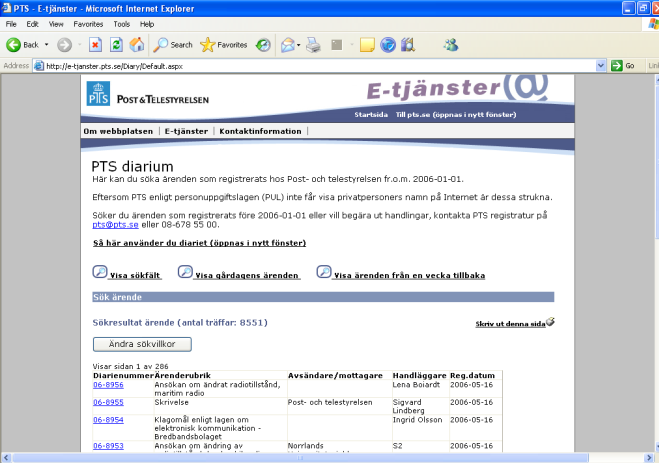The width and height of the screenshot is (659, 463).
Task: Open case number 06-8955
Action: 108,402
